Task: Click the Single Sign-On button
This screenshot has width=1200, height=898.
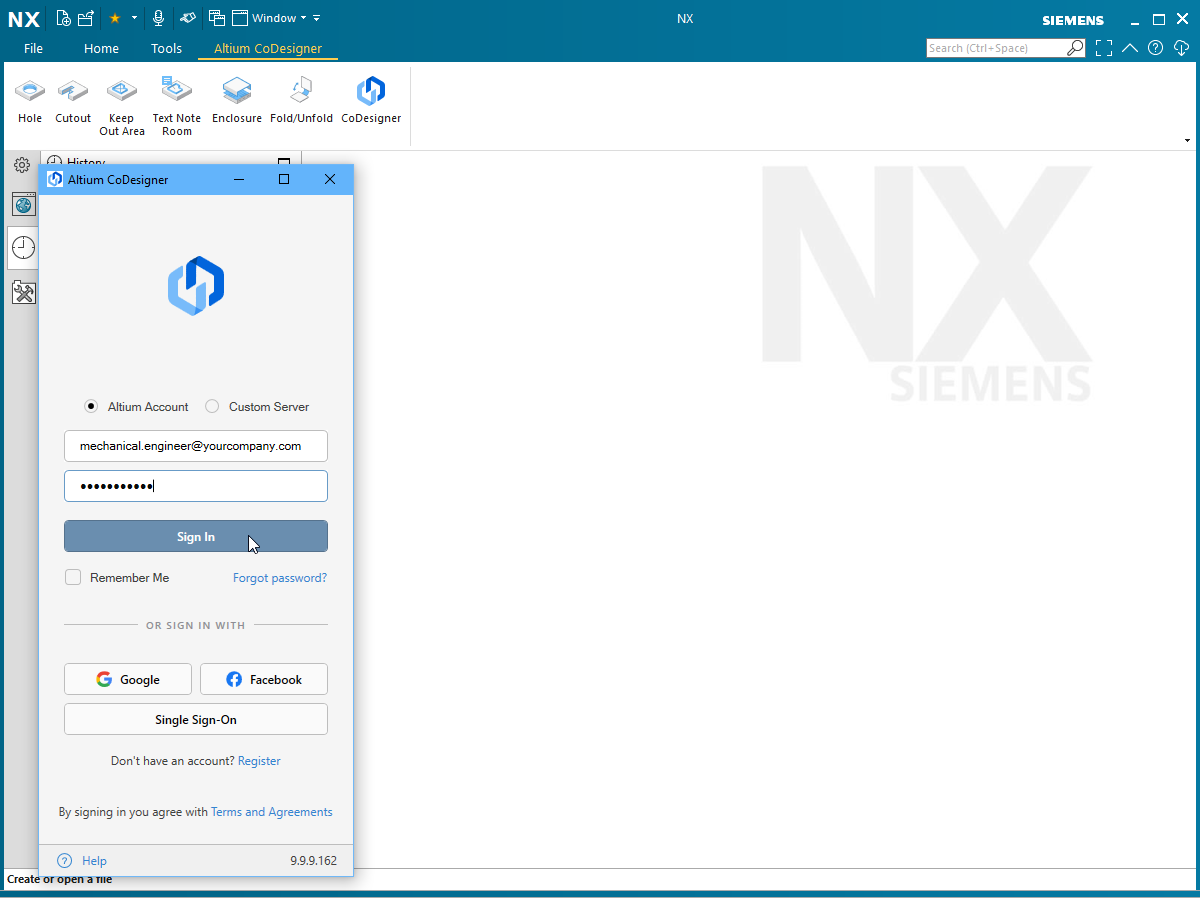Action: click(196, 720)
